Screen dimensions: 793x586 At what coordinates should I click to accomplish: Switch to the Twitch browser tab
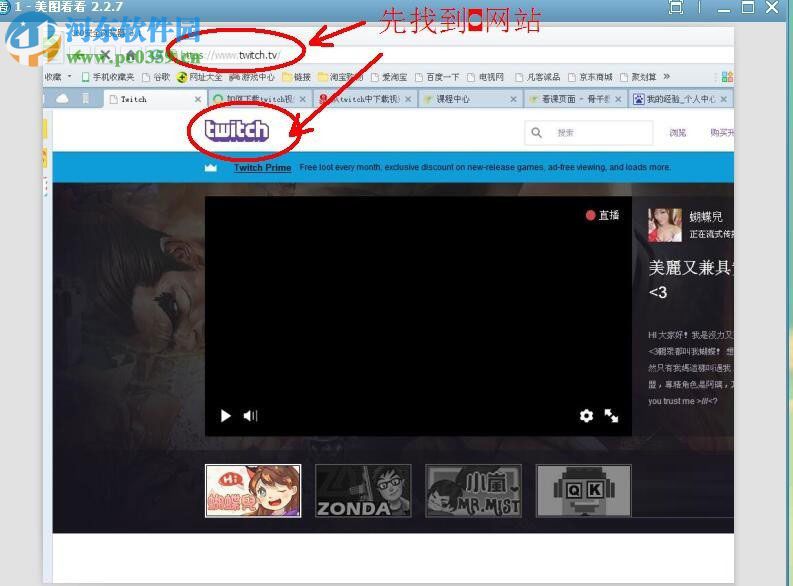(153, 99)
